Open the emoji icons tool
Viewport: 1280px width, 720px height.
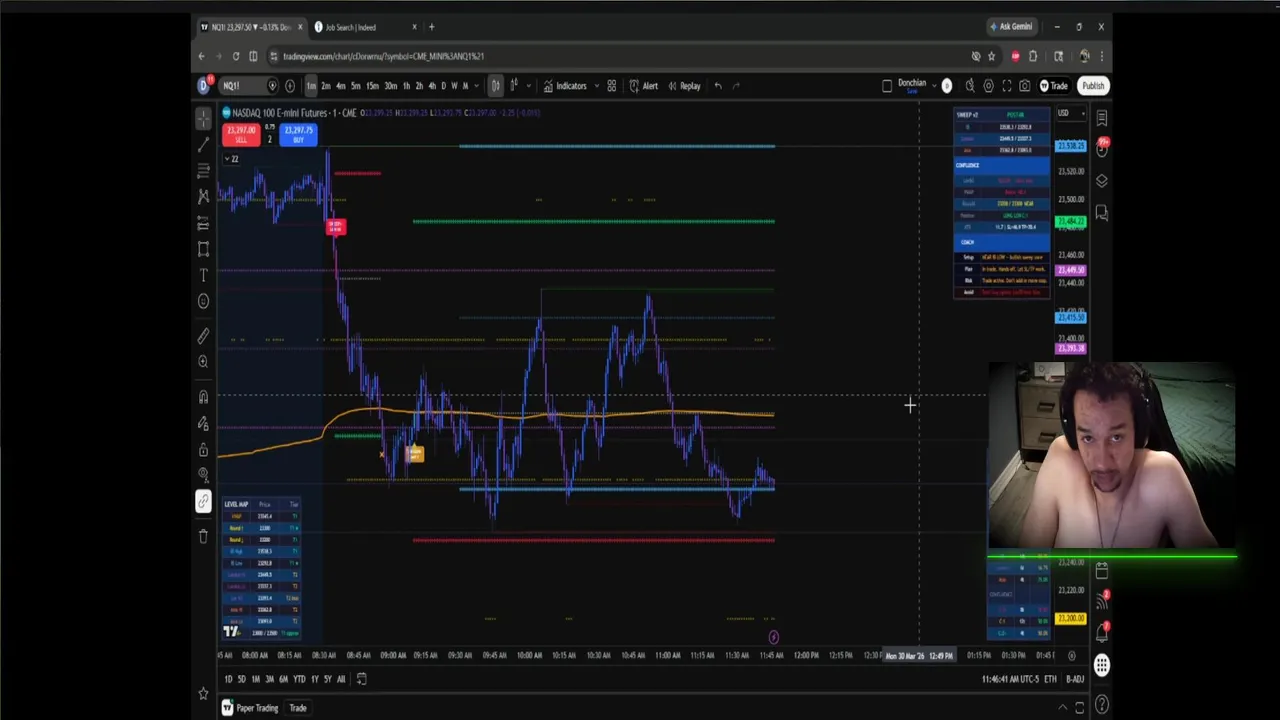[x=203, y=301]
